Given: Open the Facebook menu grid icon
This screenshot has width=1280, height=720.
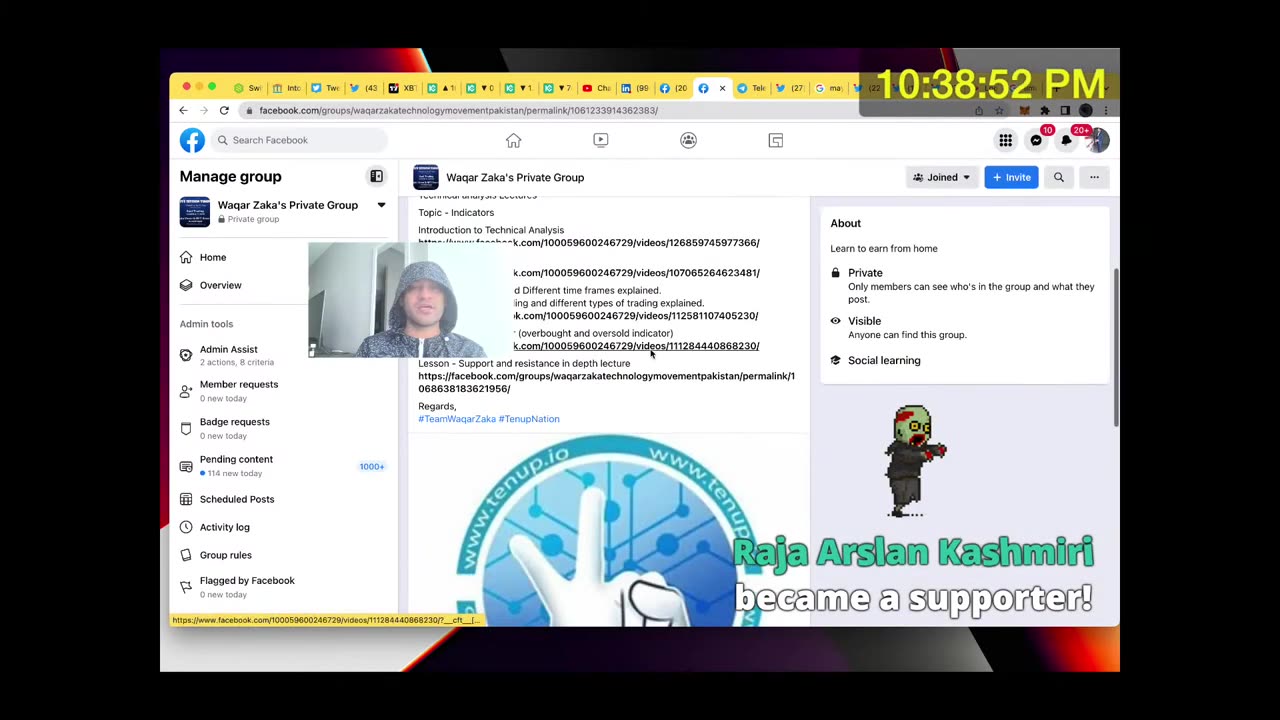Looking at the screenshot, I should [x=1005, y=140].
